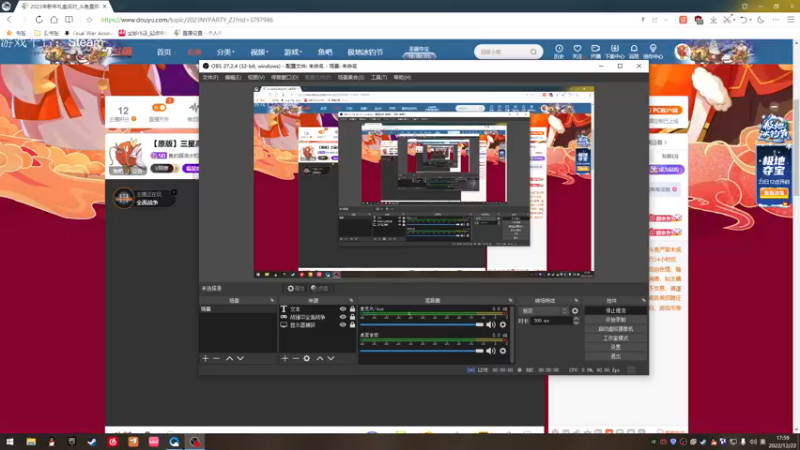Viewport: 800px width, 450px height.
Task: Pop out the Scenes dock panel
Action: pos(272,301)
